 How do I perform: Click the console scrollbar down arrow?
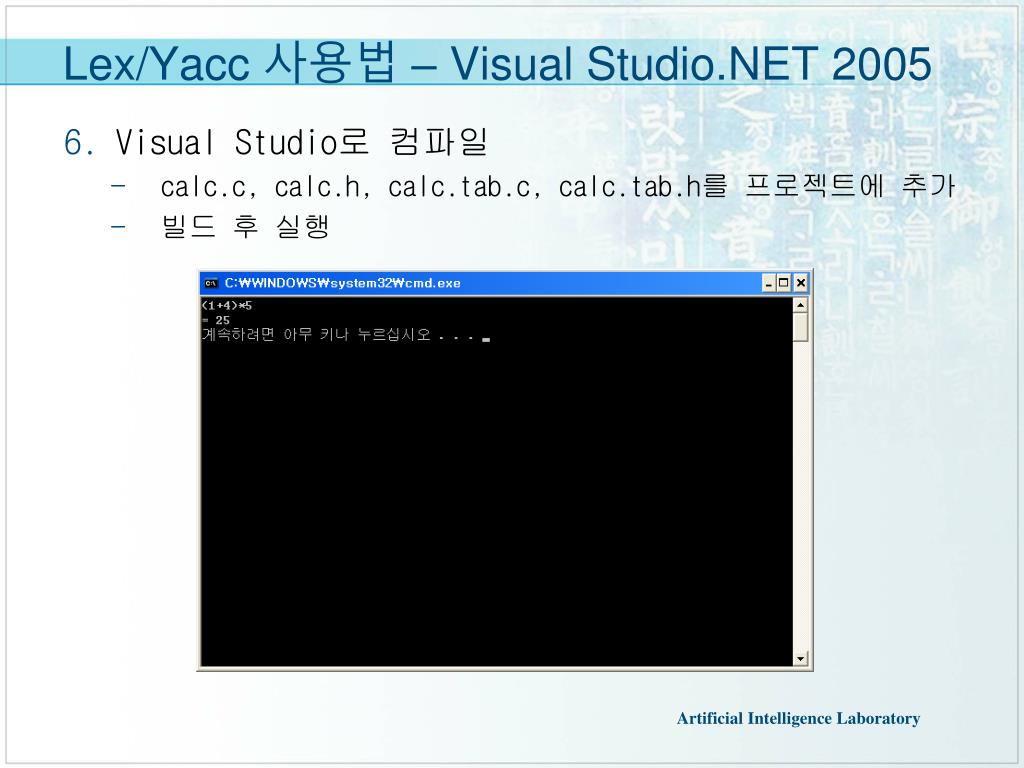[801, 658]
